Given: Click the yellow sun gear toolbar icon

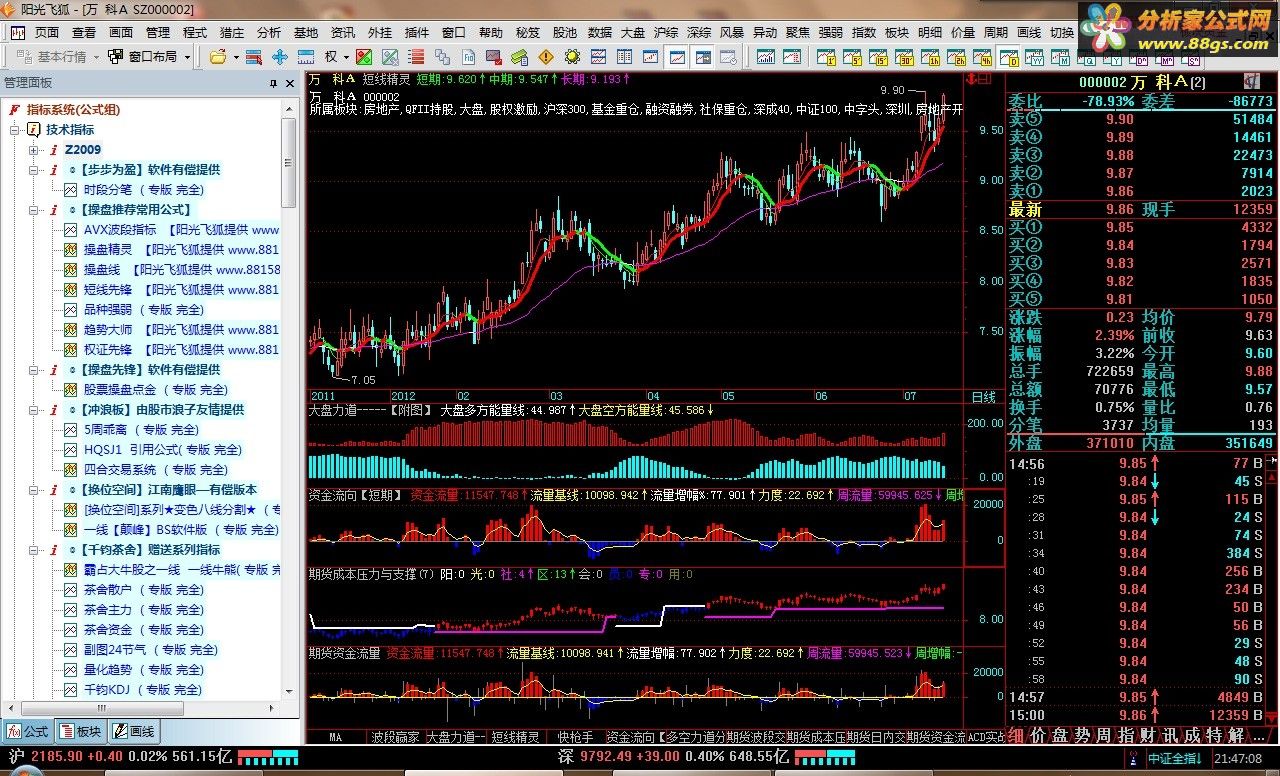Looking at the screenshot, I should [x=572, y=57].
